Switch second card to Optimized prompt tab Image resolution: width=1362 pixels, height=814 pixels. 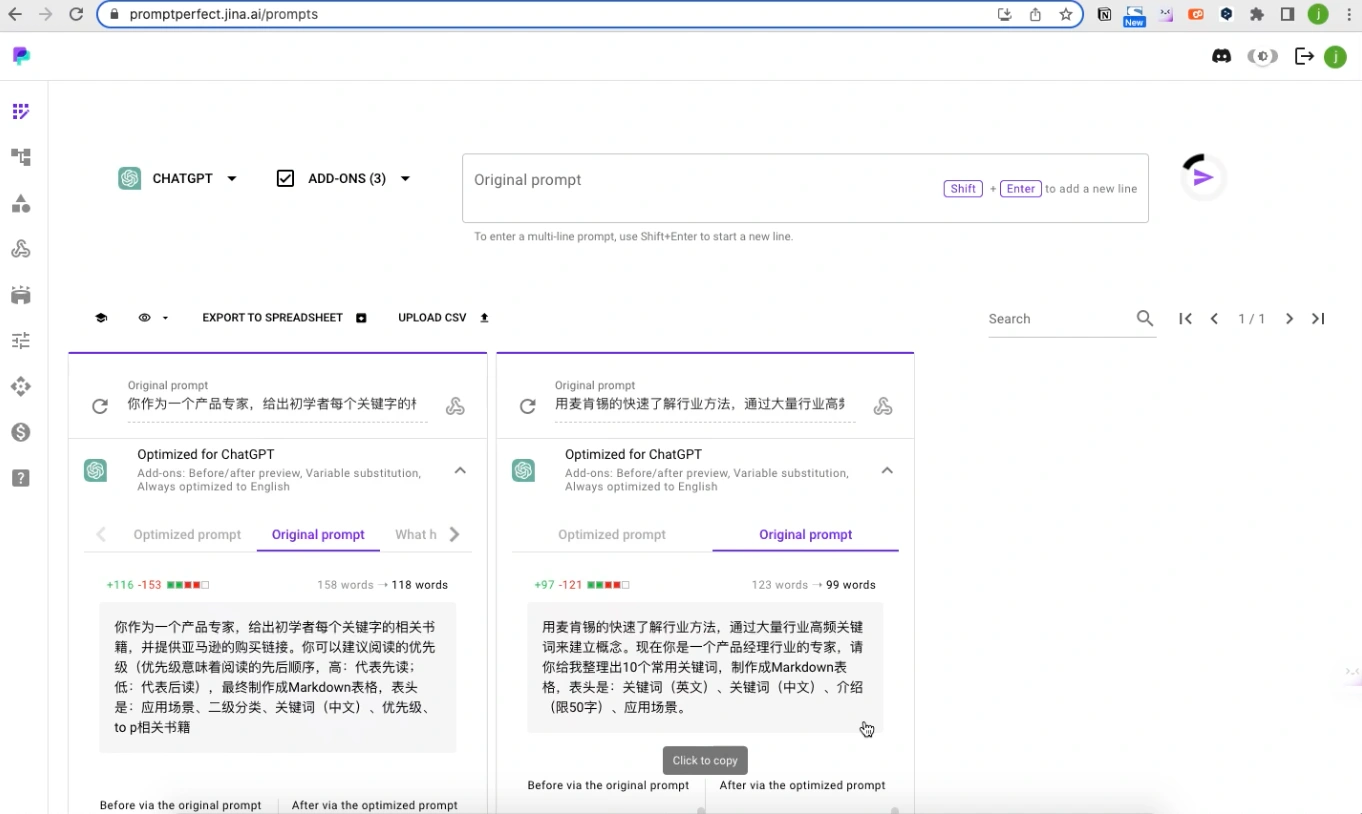612,535
